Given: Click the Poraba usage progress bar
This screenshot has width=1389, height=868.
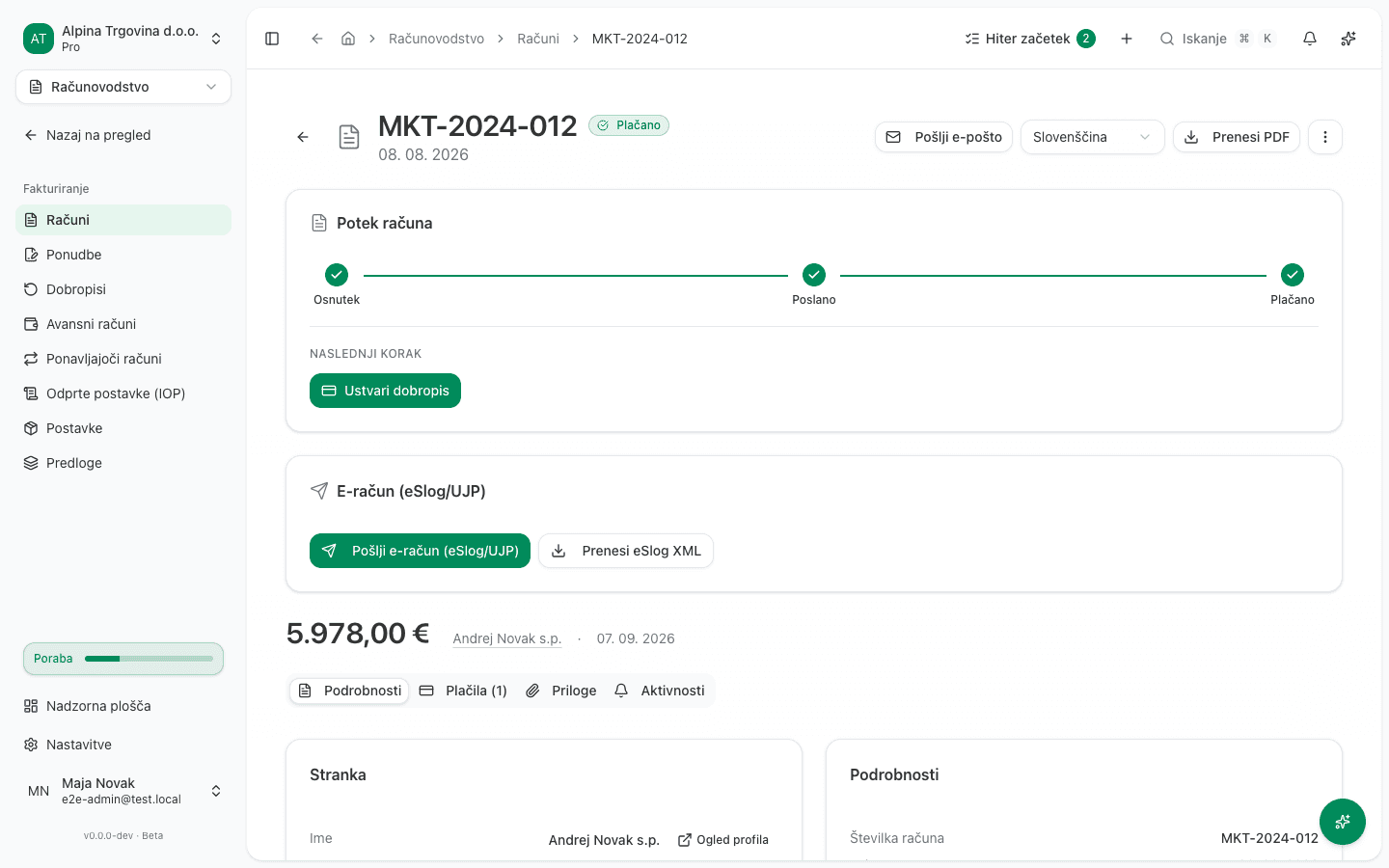Looking at the screenshot, I should 123,659.
